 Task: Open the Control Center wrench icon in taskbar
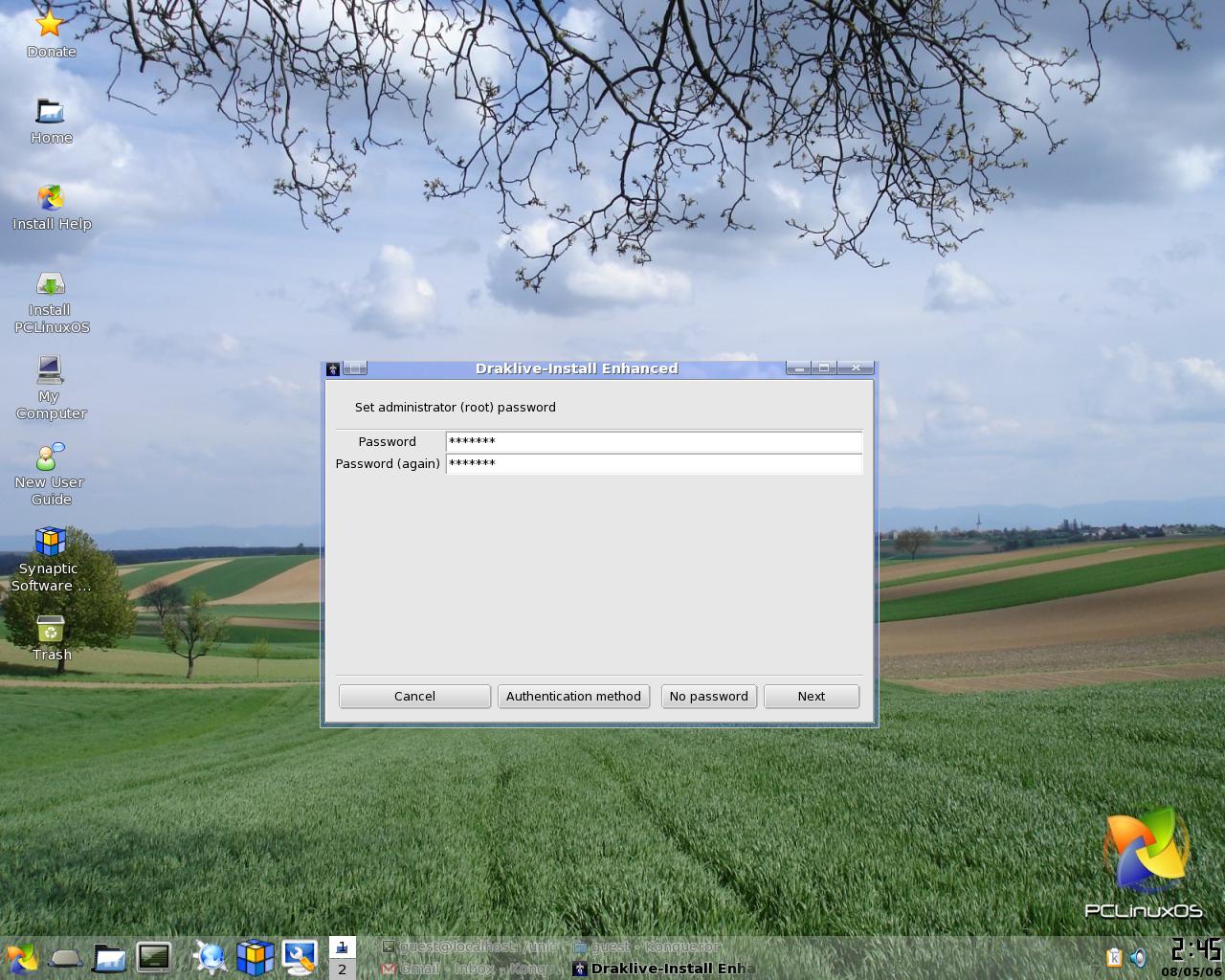tap(300, 958)
